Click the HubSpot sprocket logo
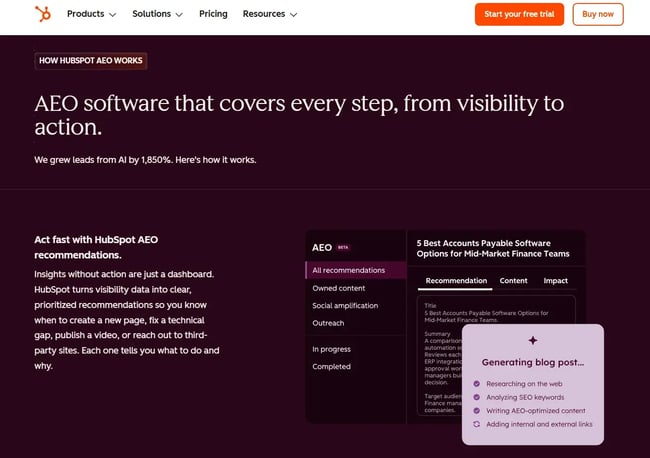Image resolution: width=650 pixels, height=458 pixels. point(43,14)
